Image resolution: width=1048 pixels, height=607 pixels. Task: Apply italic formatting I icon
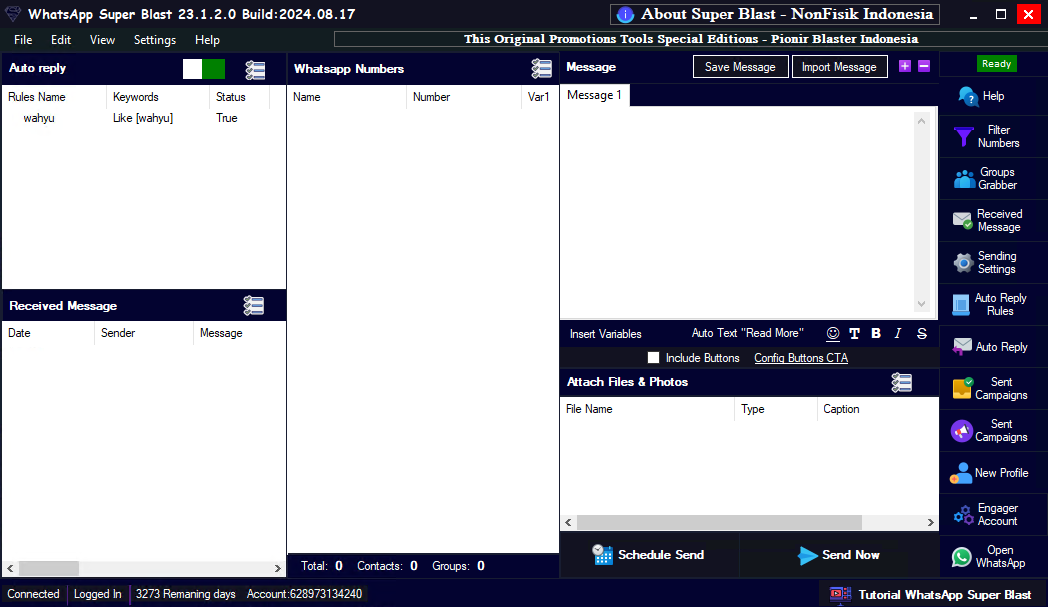(x=898, y=333)
